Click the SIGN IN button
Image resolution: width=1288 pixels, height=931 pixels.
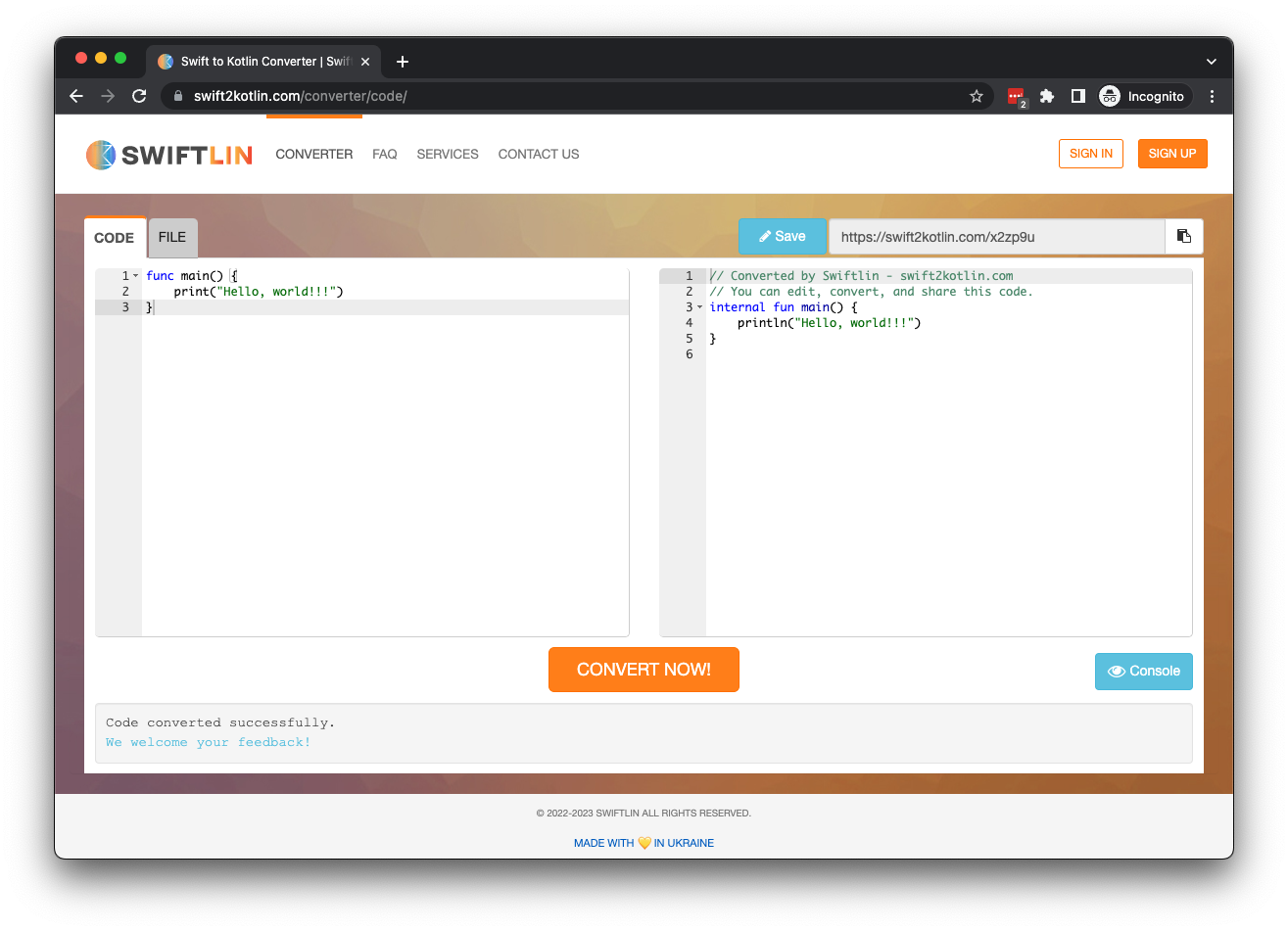point(1091,154)
